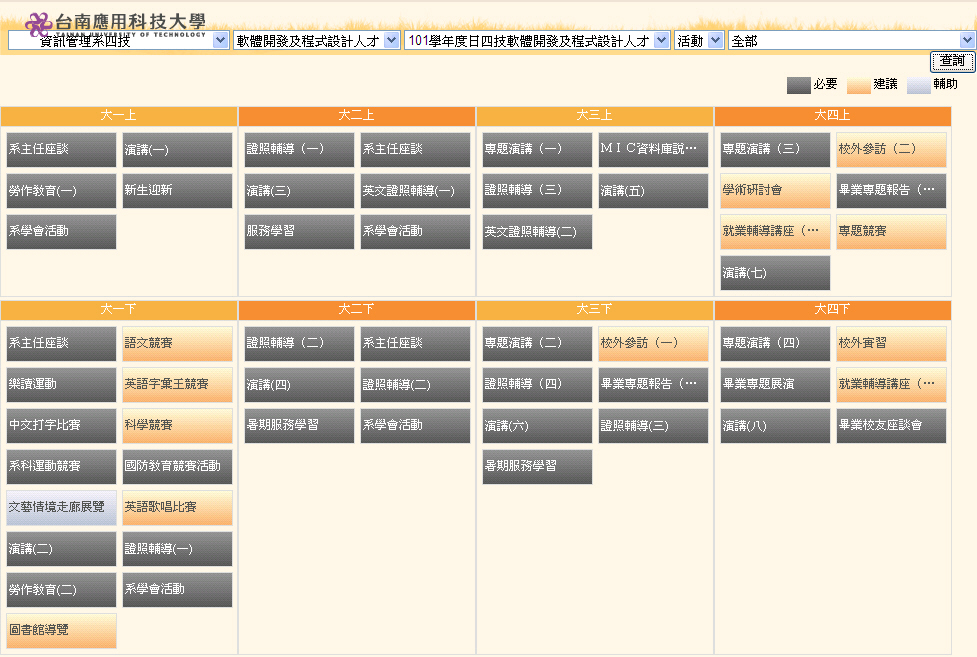
Task: Click the 中文打字比賽 tile
Action: click(61, 426)
